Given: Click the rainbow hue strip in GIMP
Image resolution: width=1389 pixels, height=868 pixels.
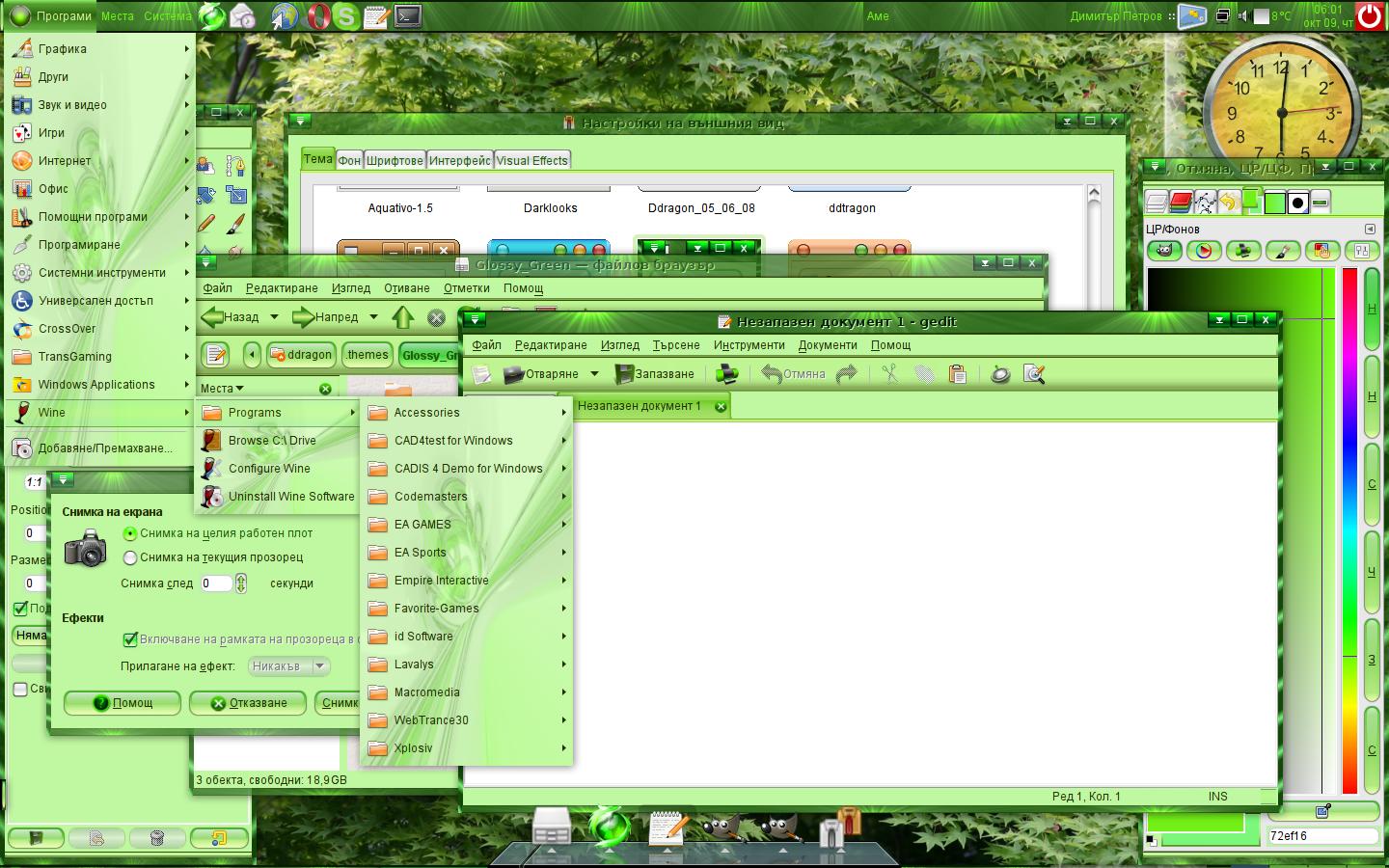Looking at the screenshot, I should coord(1350,530).
